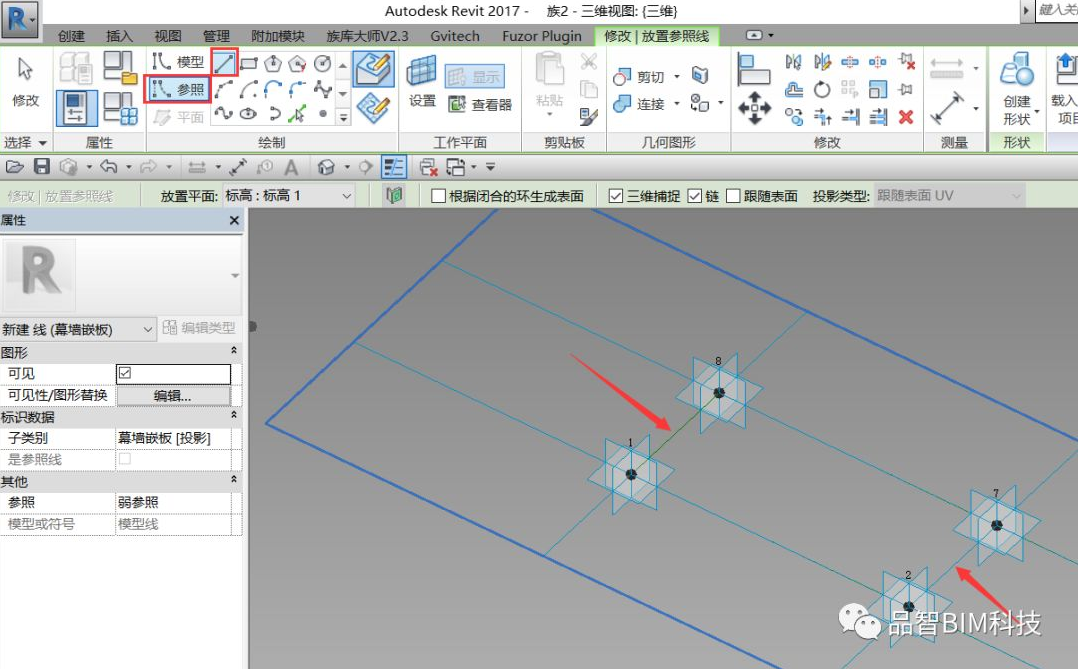Click the Rotate tool icon
The height and width of the screenshot is (669, 1078).
822,89
